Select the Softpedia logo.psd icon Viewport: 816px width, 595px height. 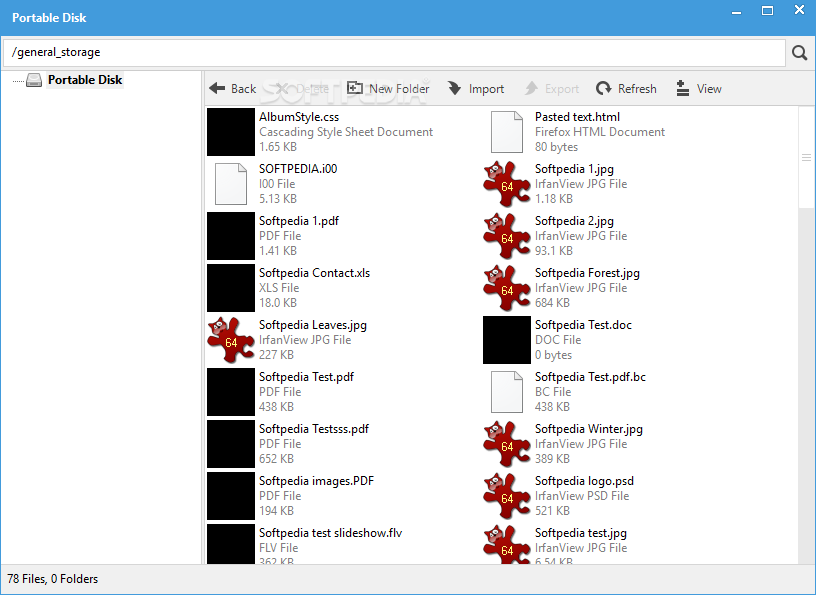pyautogui.click(x=506, y=496)
